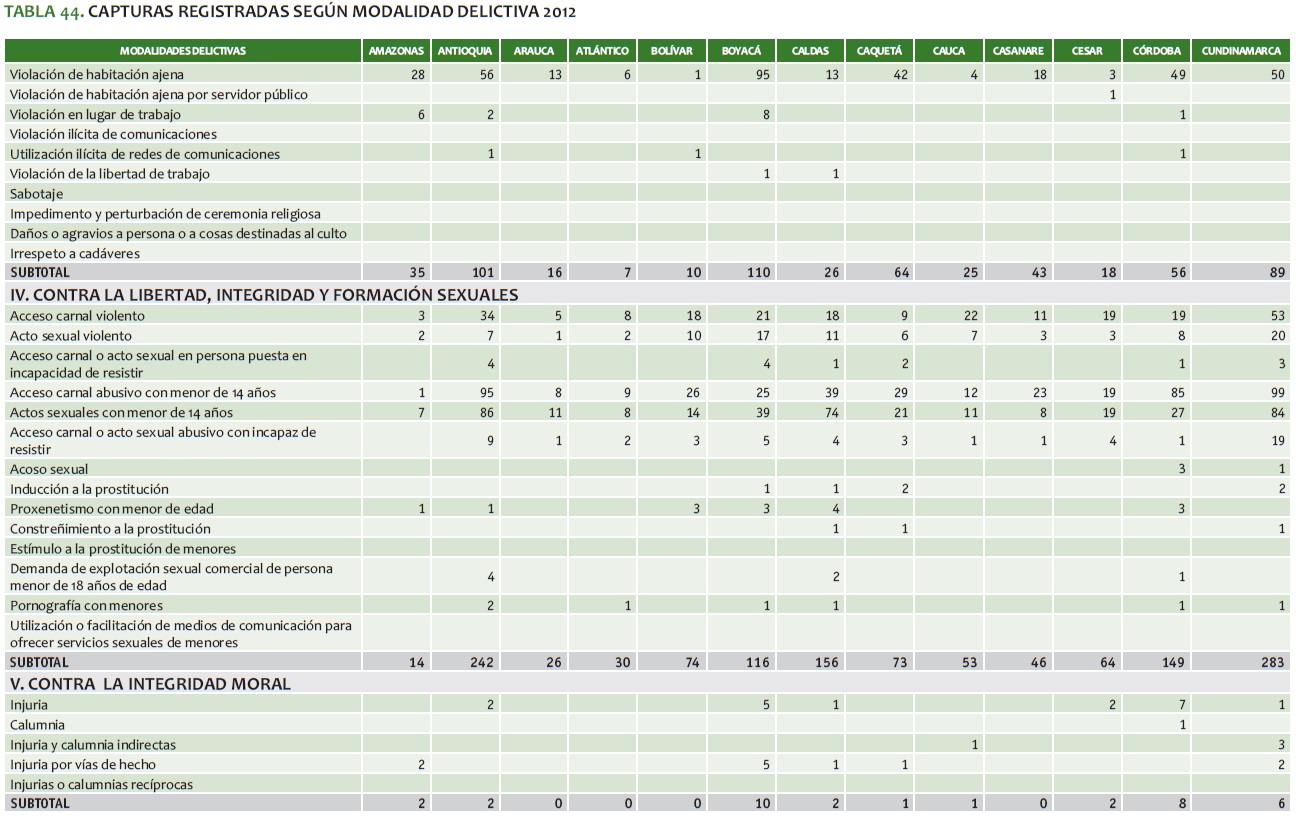Select the 'Pornografía con menores' row label
The height and width of the screenshot is (820, 1296).
[x=86, y=606]
